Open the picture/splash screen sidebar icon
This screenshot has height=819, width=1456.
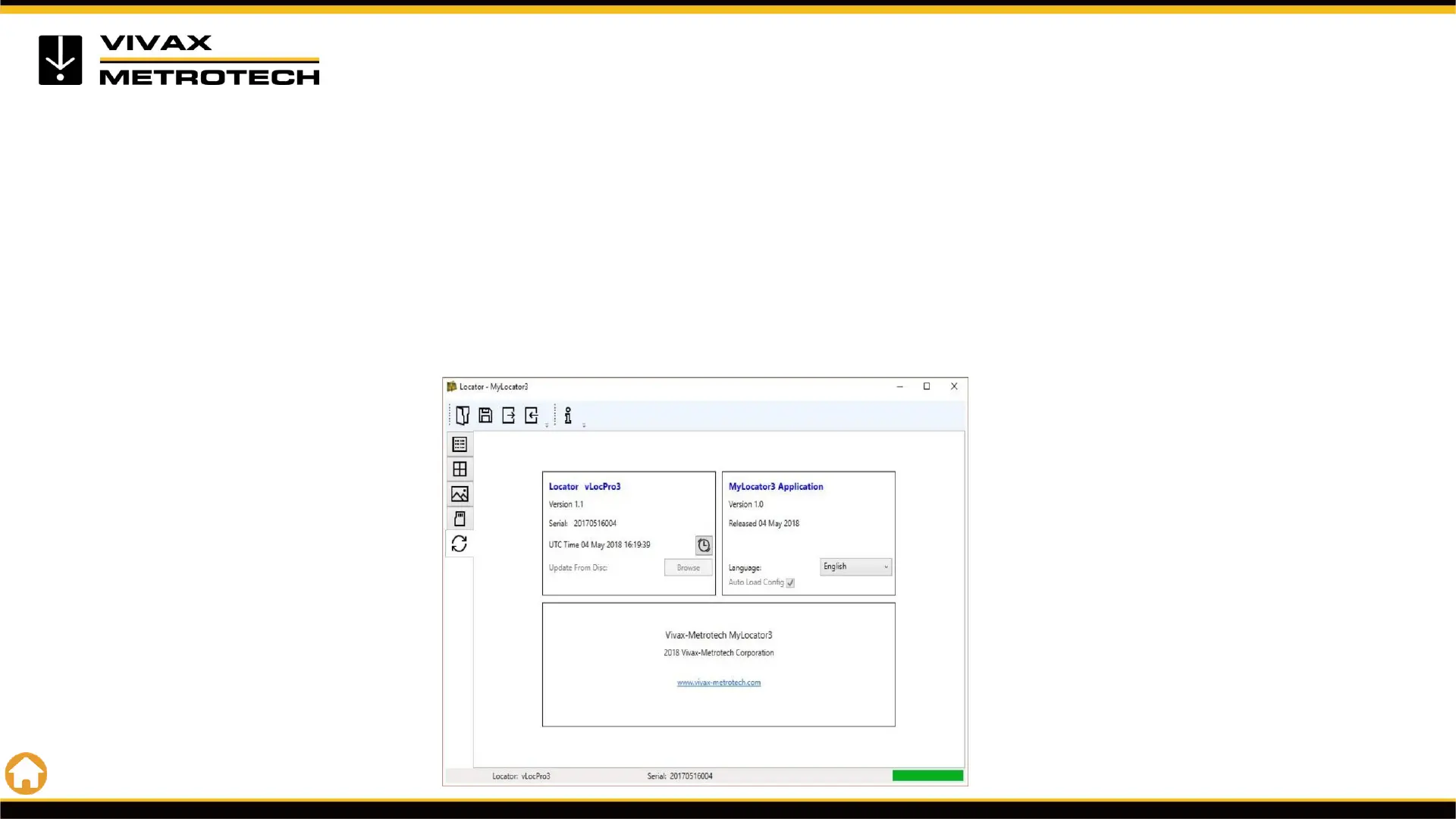click(460, 494)
